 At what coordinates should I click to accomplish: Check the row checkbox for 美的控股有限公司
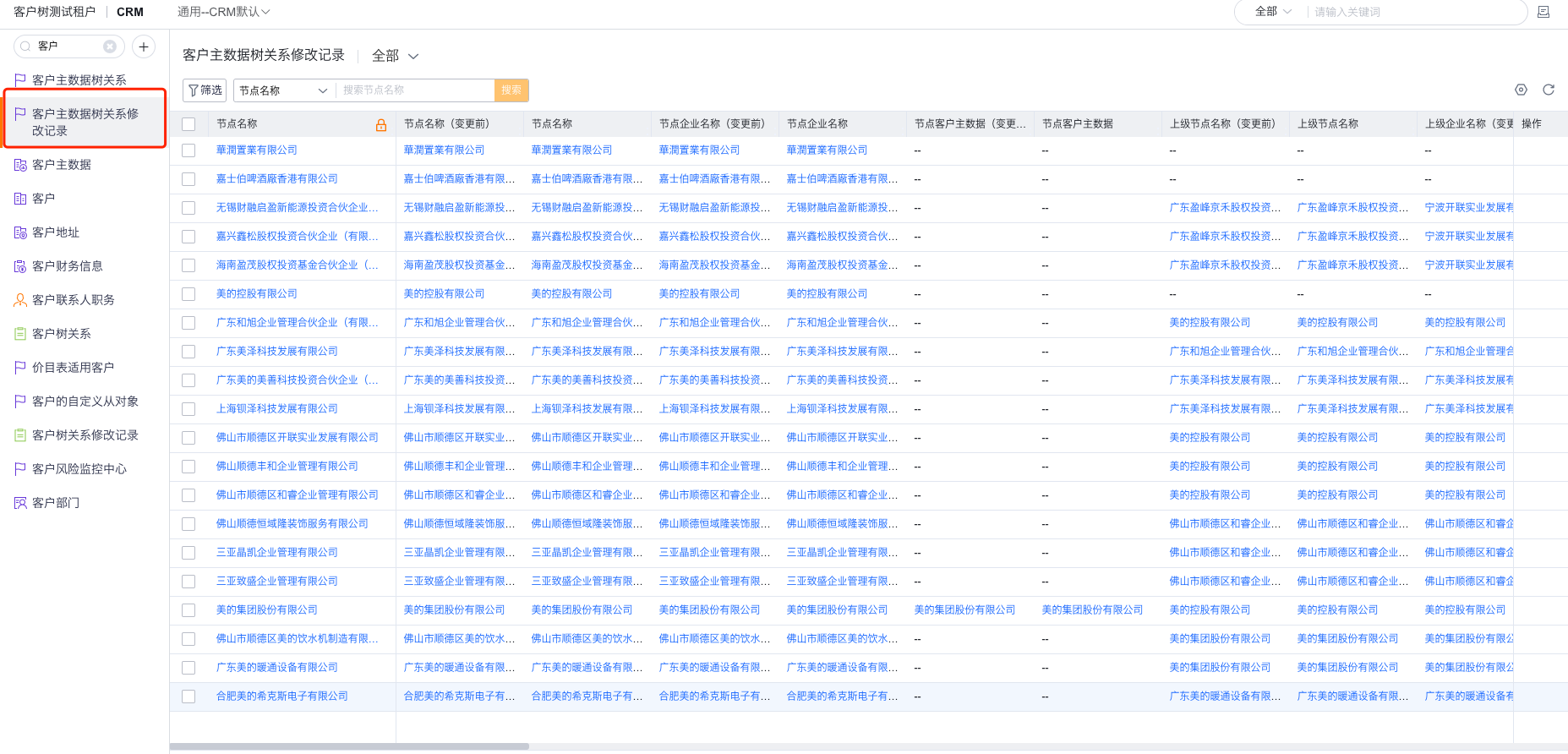coord(188,294)
